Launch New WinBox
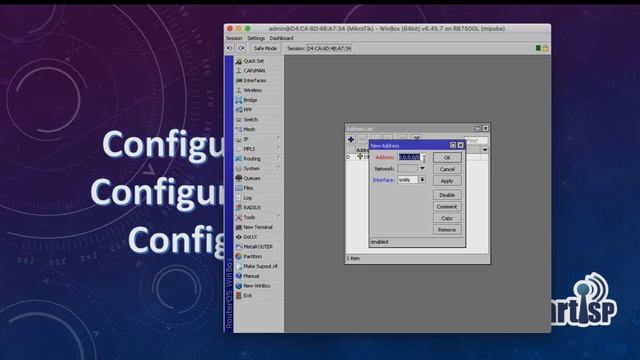The image size is (640, 360). [259, 286]
